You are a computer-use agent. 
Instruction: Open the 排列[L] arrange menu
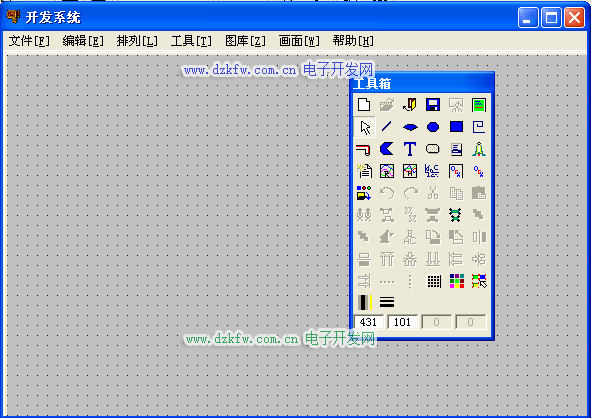137,41
